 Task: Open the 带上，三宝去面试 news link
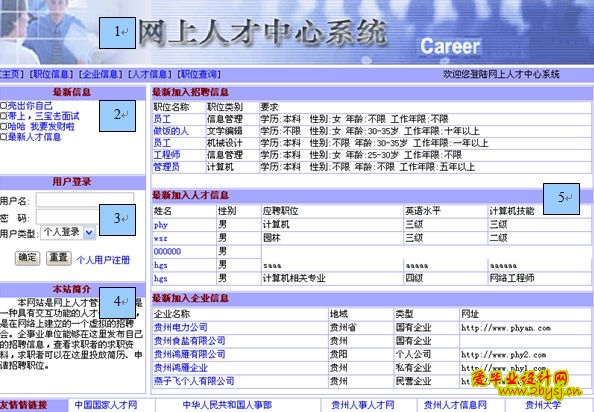[x=43, y=116]
